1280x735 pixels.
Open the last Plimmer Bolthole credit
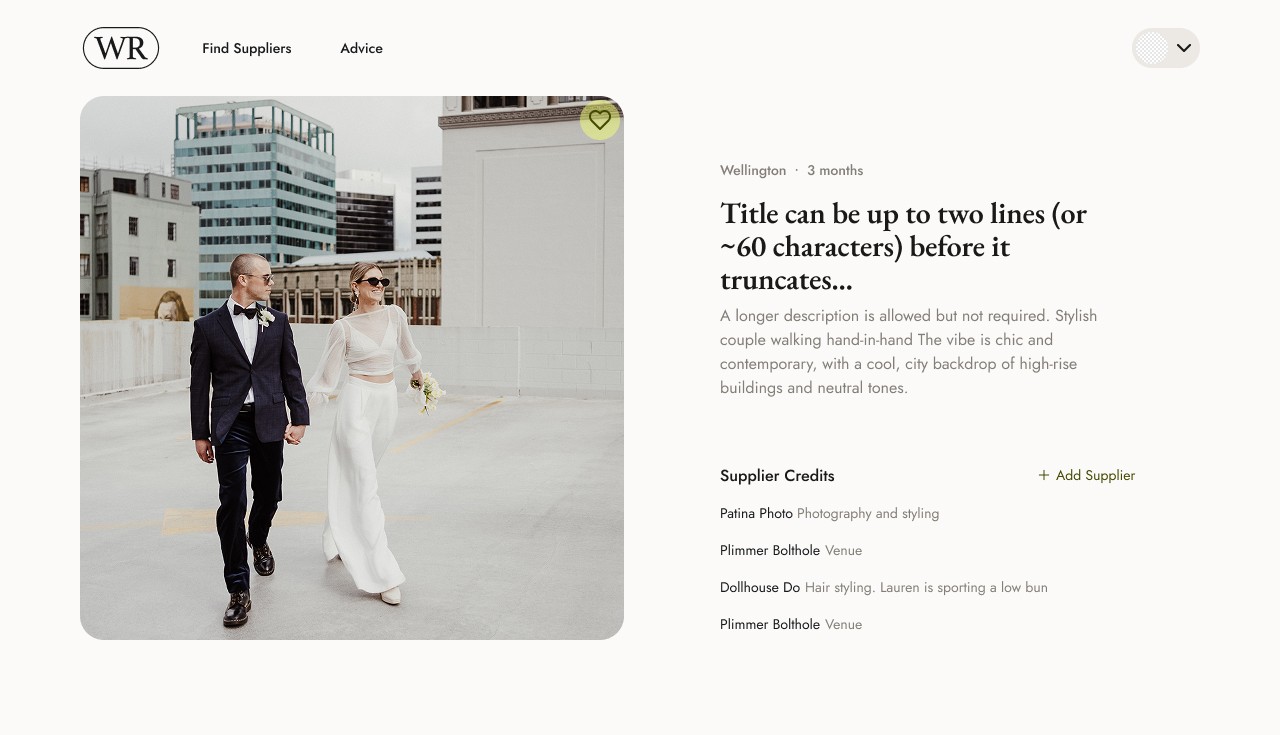click(x=770, y=624)
